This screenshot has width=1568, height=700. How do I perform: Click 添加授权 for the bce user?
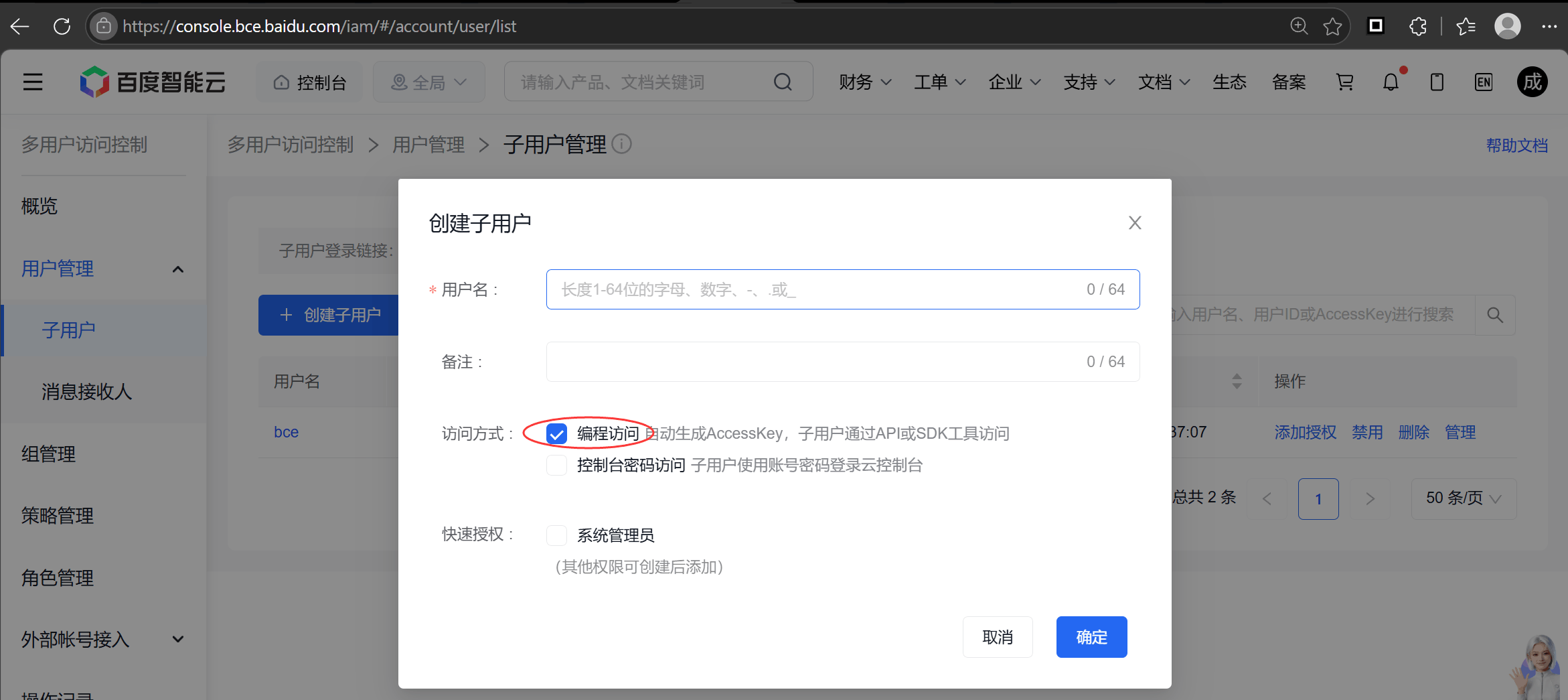click(1305, 432)
